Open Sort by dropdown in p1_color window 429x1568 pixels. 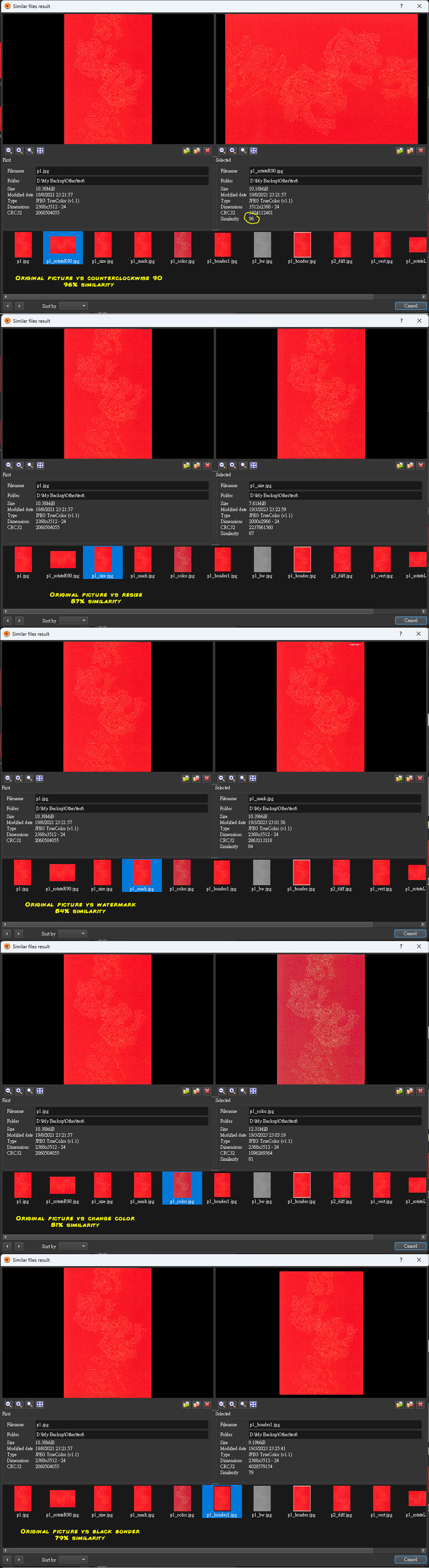(x=74, y=1246)
